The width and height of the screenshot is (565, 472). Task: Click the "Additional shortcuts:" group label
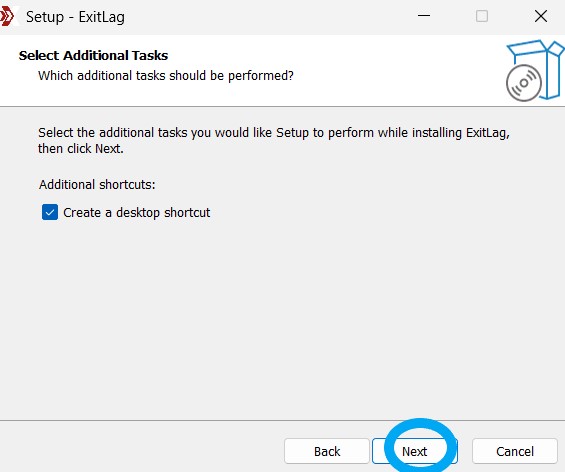[x=97, y=184]
